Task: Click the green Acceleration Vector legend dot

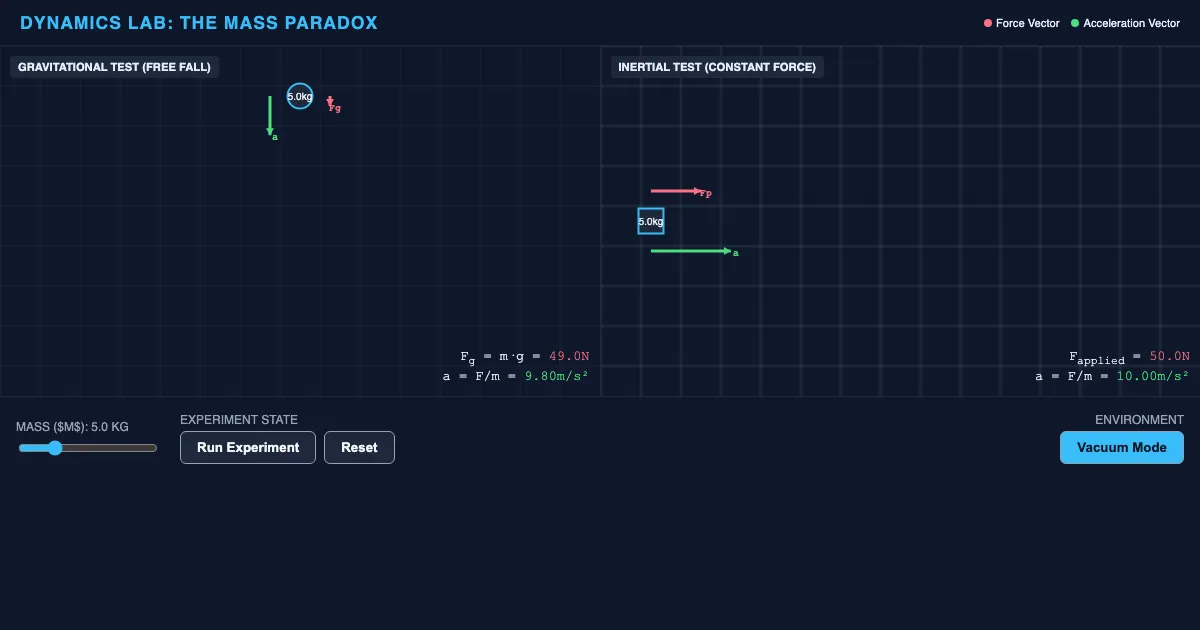Action: pyautogui.click(x=1075, y=23)
